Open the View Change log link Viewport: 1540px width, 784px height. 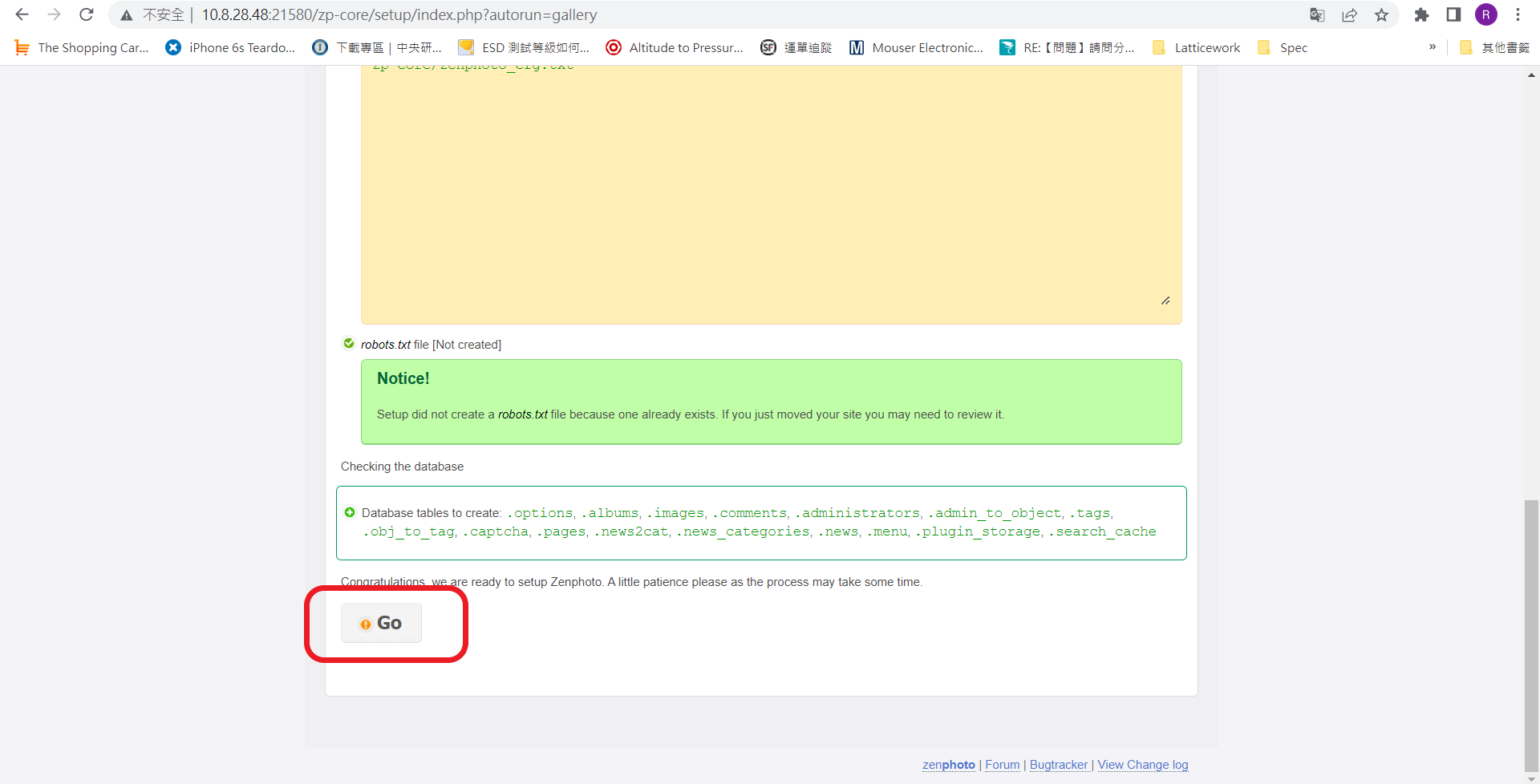tap(1143, 765)
